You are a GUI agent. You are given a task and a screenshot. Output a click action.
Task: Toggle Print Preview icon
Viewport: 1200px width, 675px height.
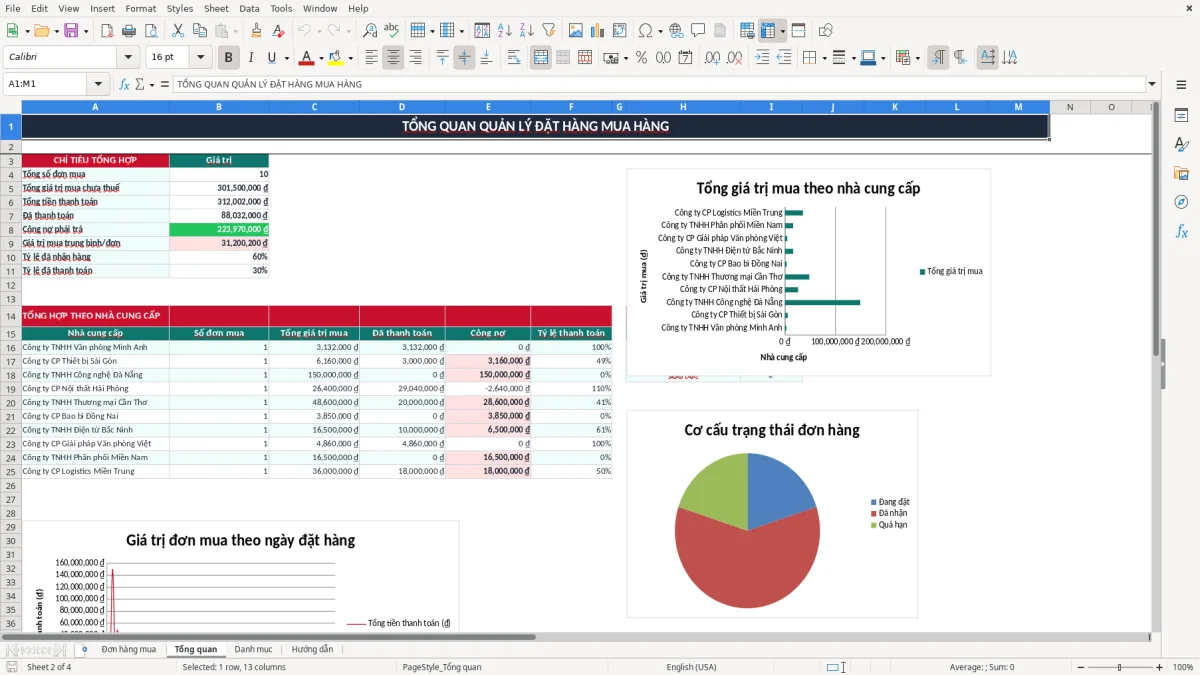point(150,31)
